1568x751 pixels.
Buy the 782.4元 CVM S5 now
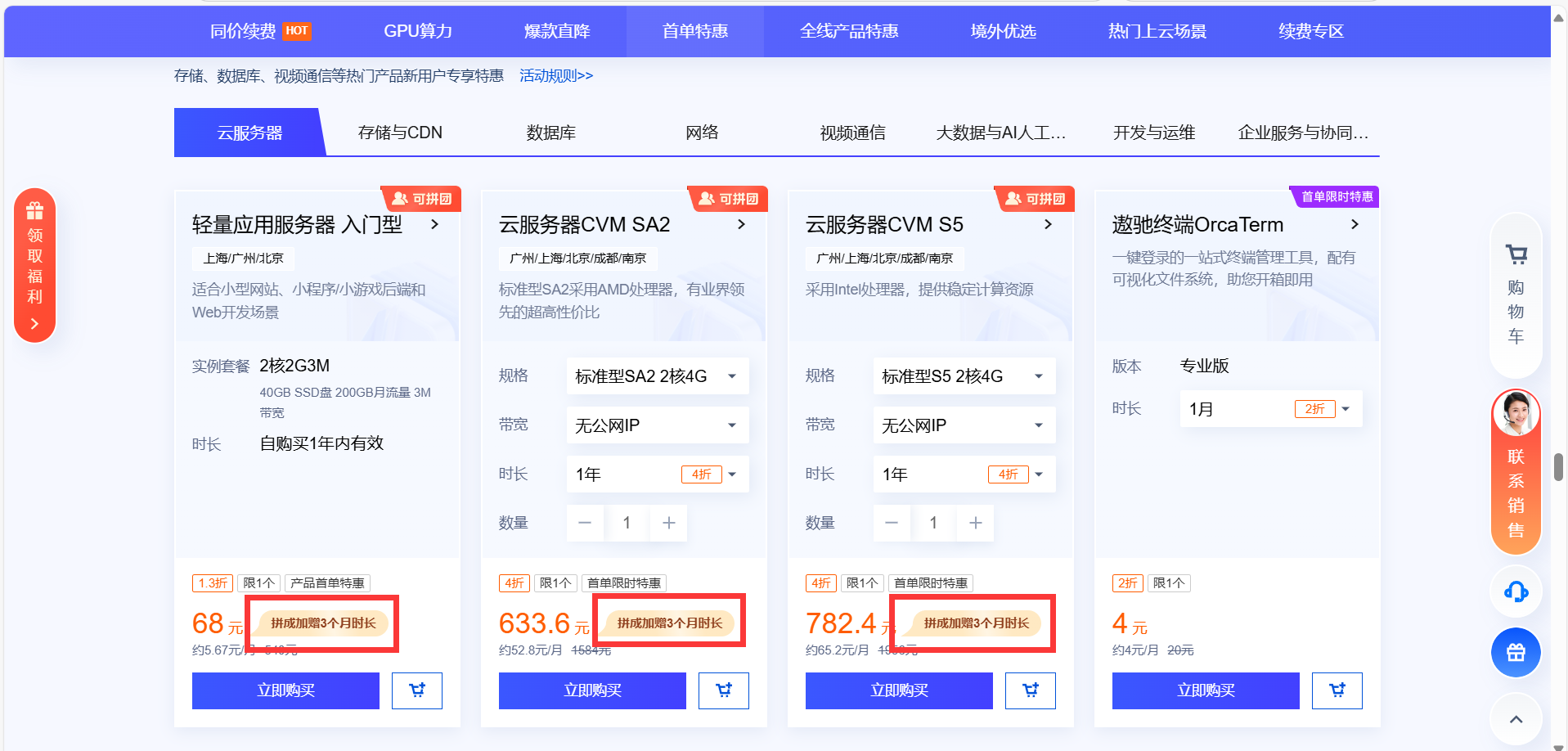(899, 690)
